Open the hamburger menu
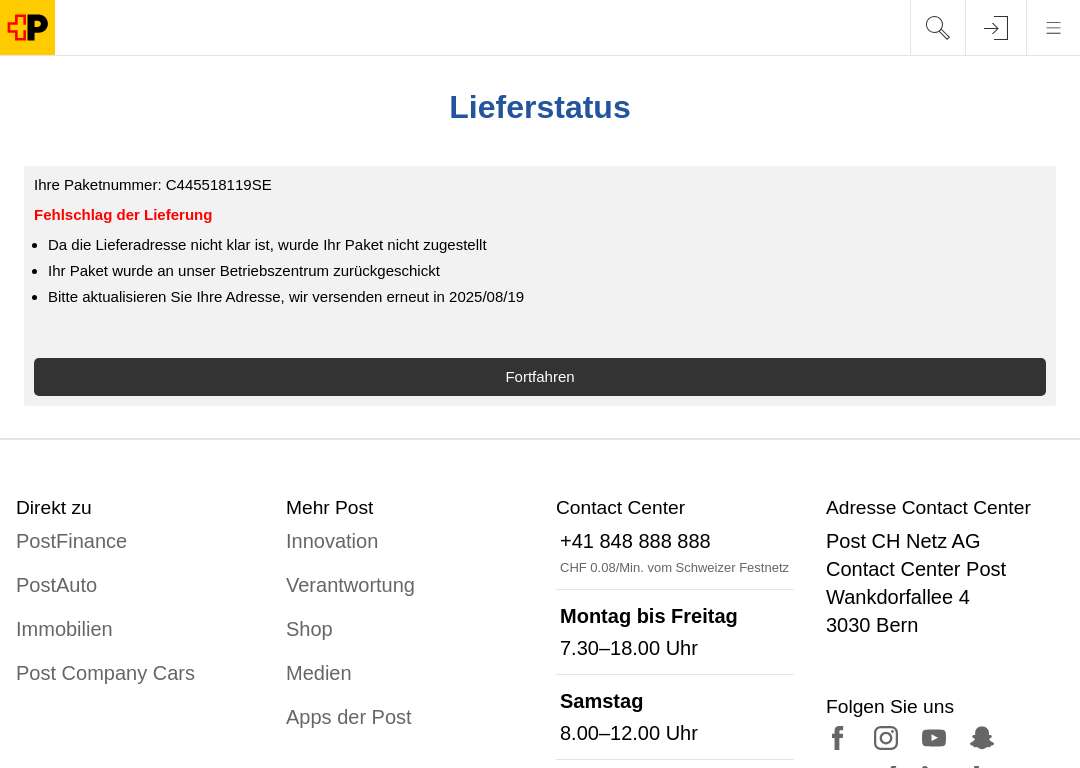The height and width of the screenshot is (768, 1080). coord(1053,28)
